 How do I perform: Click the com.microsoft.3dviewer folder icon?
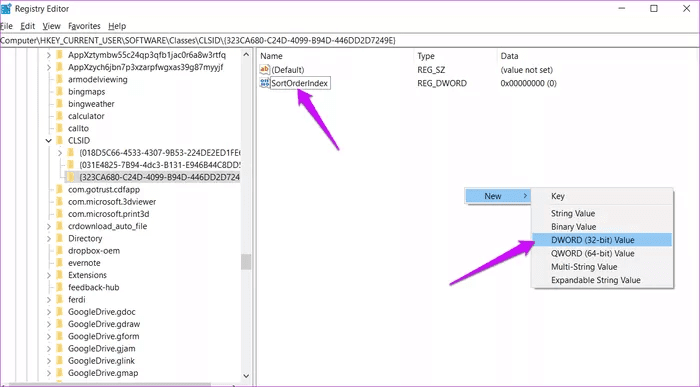point(60,202)
